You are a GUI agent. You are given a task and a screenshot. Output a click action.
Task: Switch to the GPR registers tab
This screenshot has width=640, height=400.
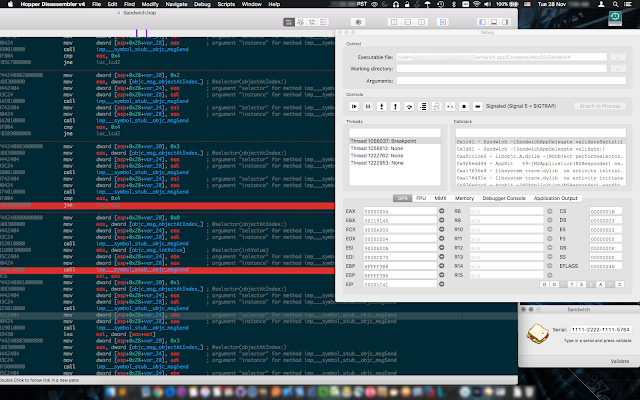[x=402, y=198]
